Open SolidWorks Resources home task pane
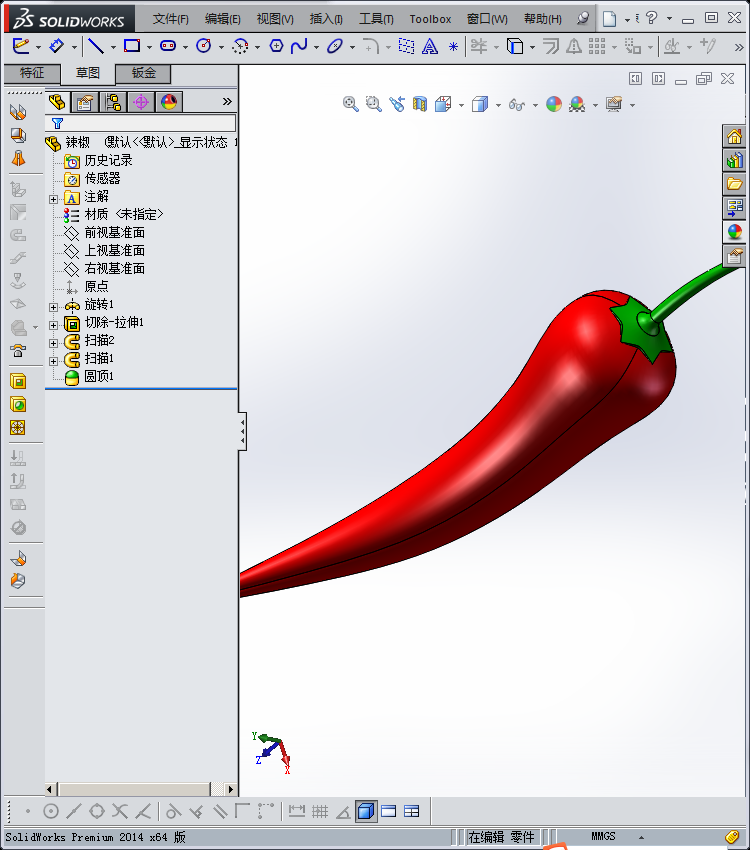The image size is (750, 850). coord(734,137)
